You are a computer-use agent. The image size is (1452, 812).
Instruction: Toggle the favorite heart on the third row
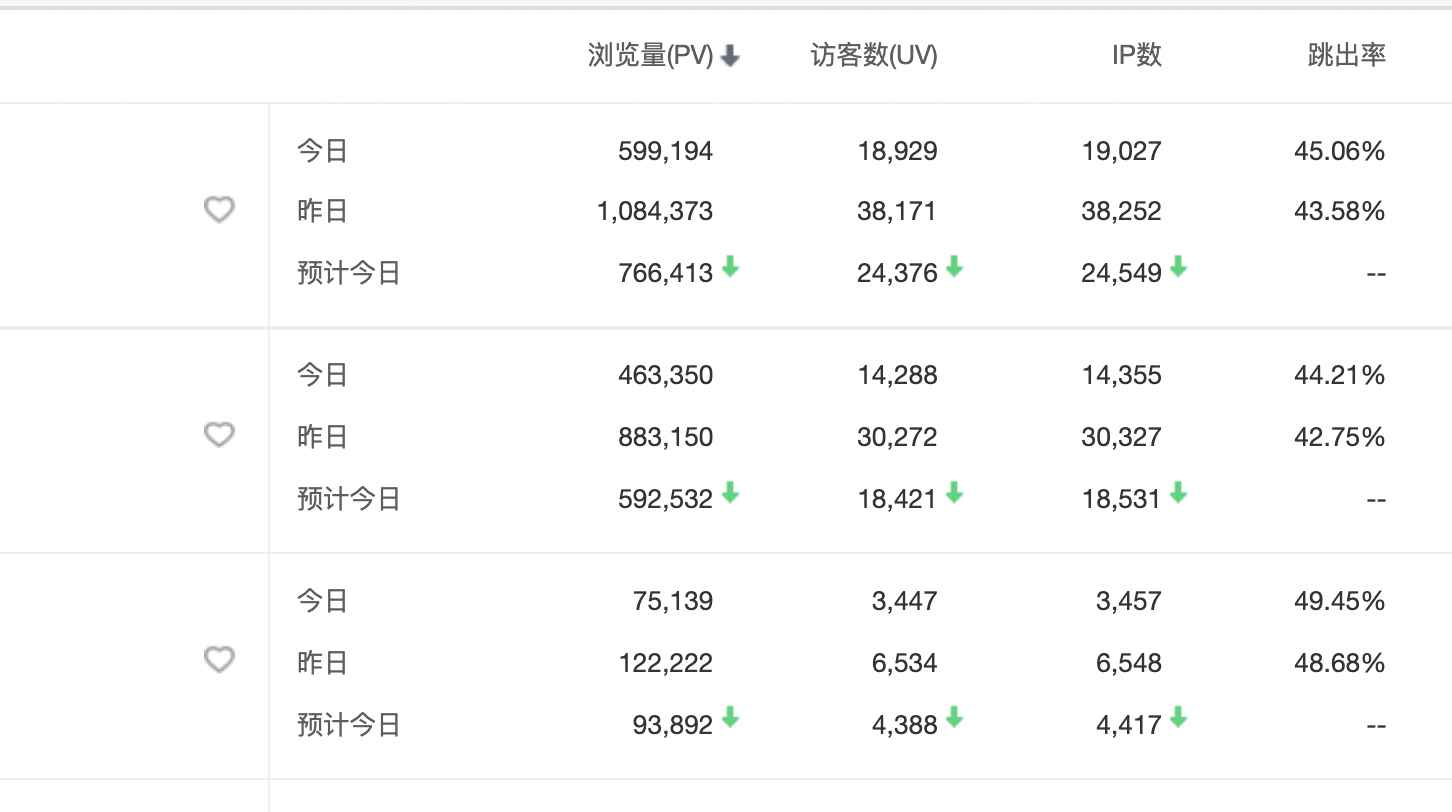click(218, 660)
